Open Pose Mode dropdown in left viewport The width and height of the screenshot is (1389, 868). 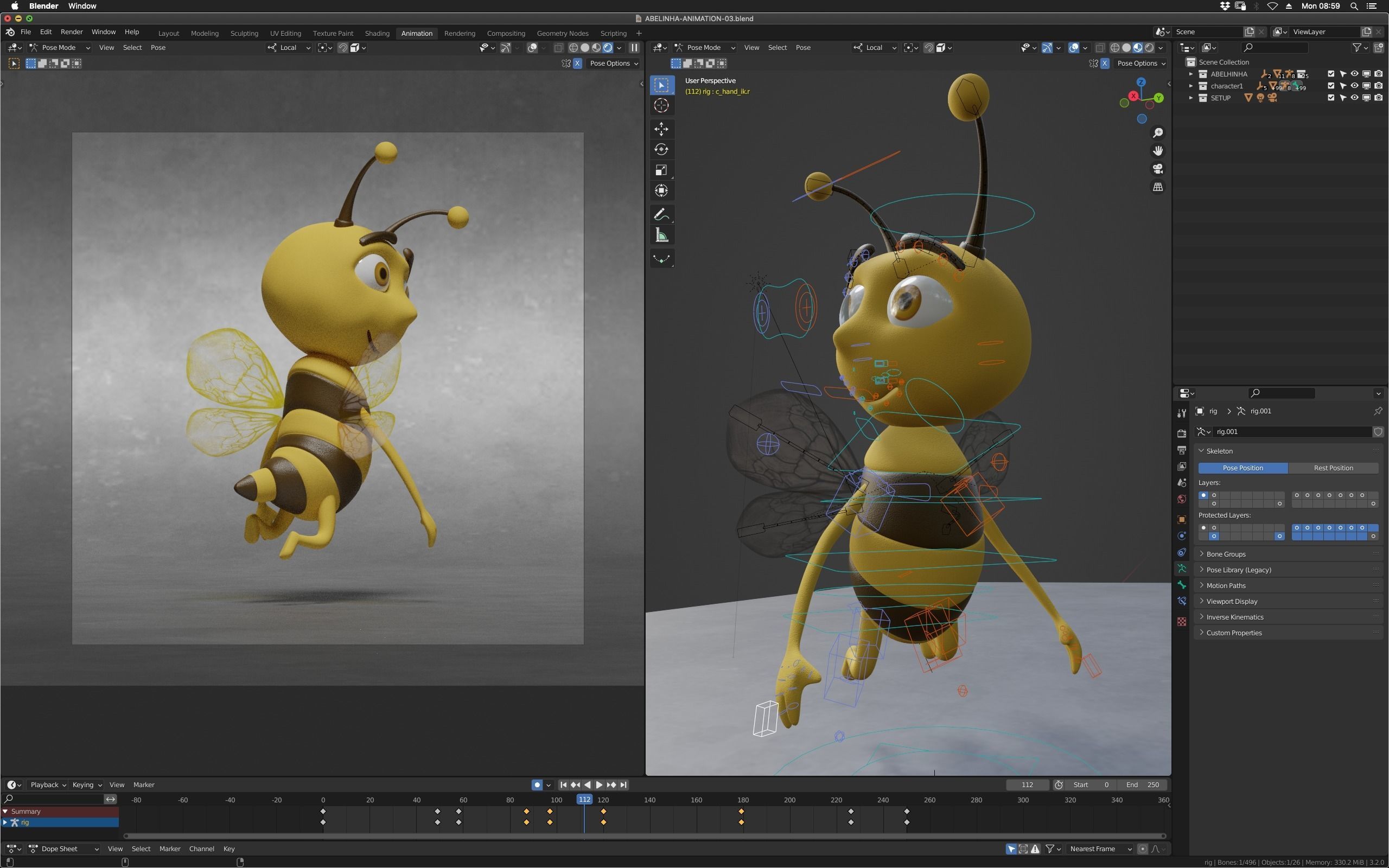point(60,48)
